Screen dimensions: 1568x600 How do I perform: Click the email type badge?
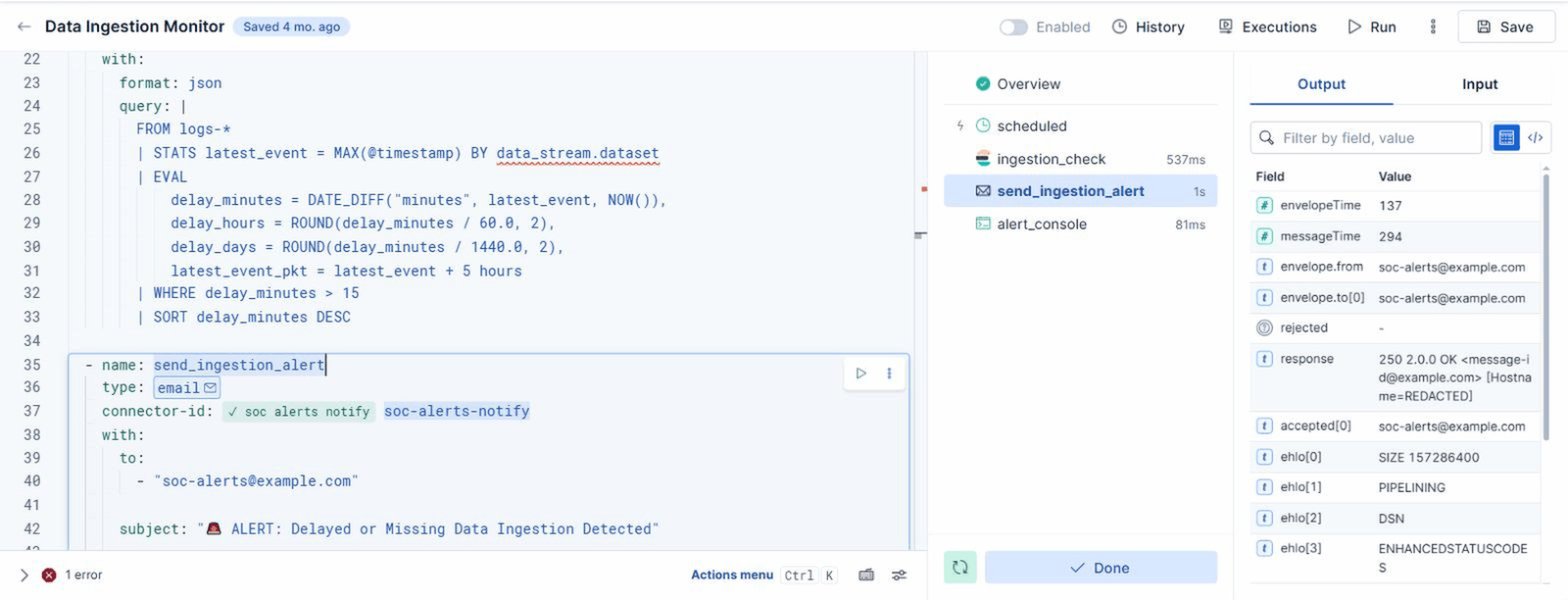click(x=187, y=388)
